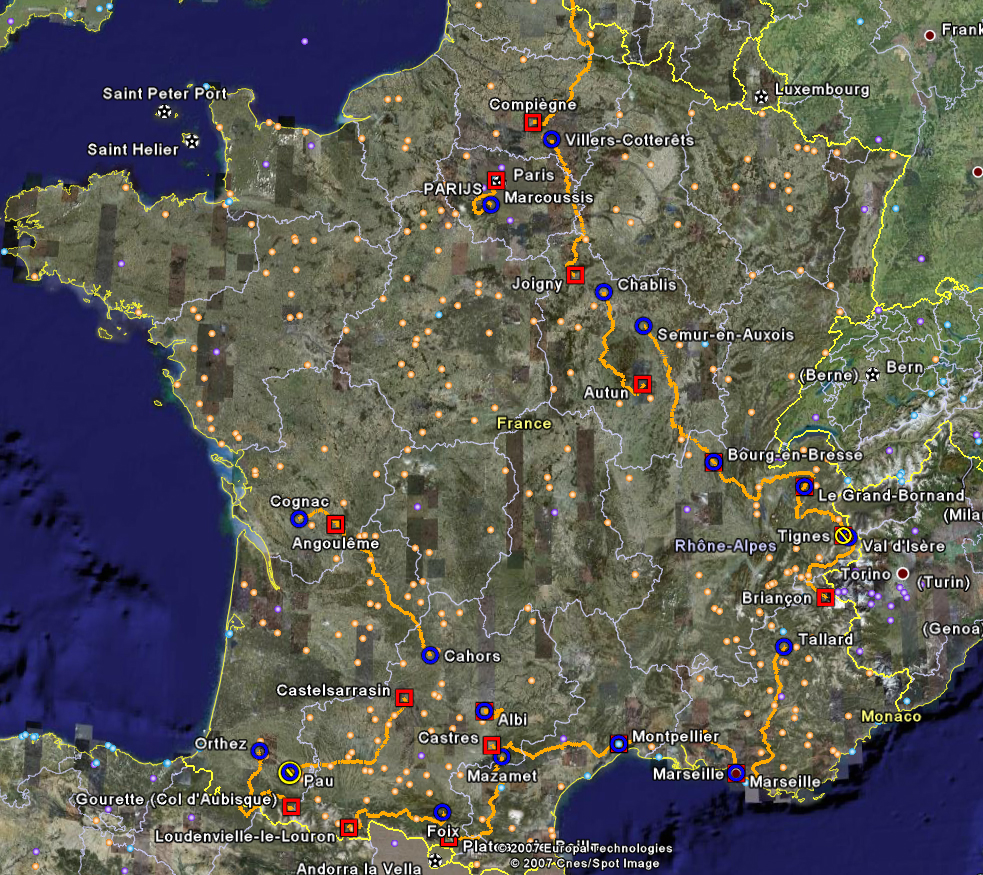
Task: Open the red square Gourette Col d'Aubisque marker
Action: point(291,807)
